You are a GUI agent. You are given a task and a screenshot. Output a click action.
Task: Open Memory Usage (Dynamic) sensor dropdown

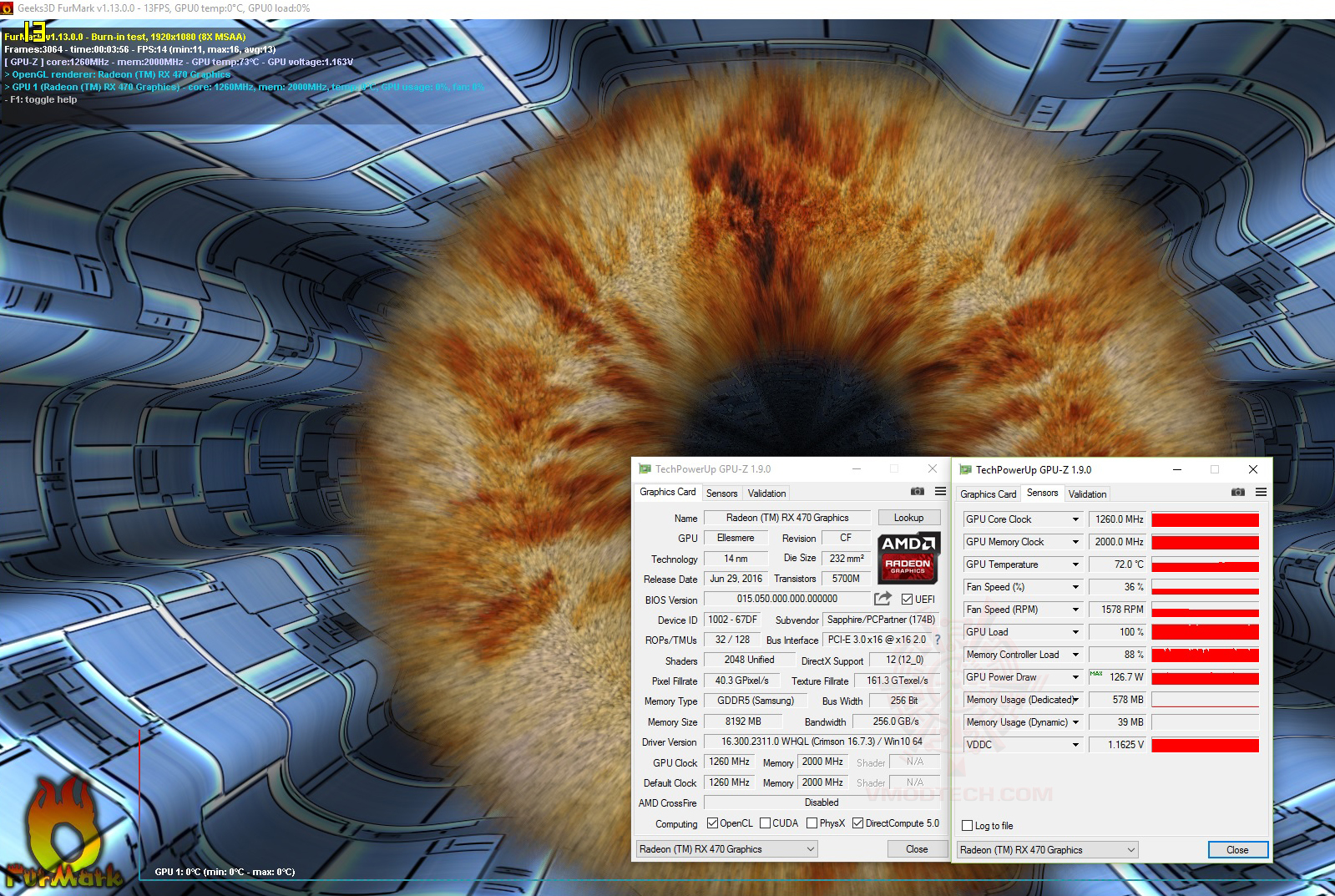[x=1075, y=722]
